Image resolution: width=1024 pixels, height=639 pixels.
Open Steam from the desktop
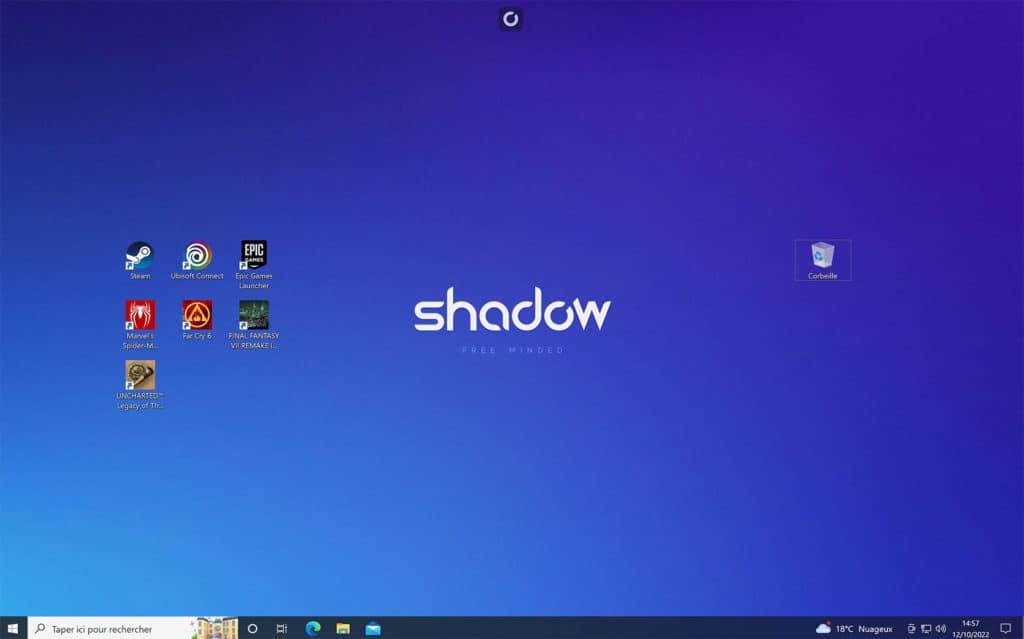tap(140, 255)
